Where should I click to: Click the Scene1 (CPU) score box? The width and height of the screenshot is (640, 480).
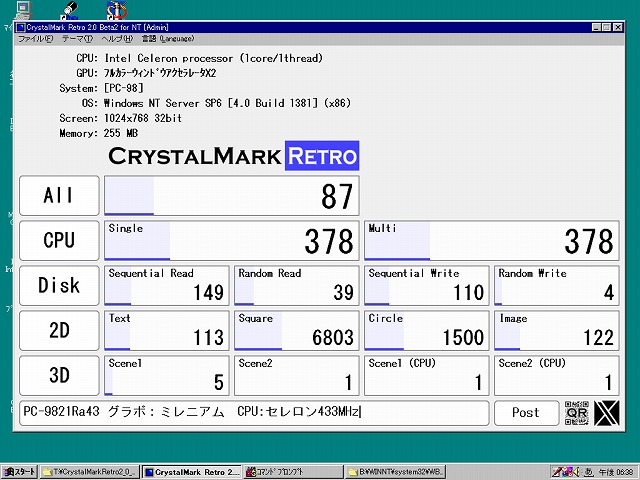point(427,375)
